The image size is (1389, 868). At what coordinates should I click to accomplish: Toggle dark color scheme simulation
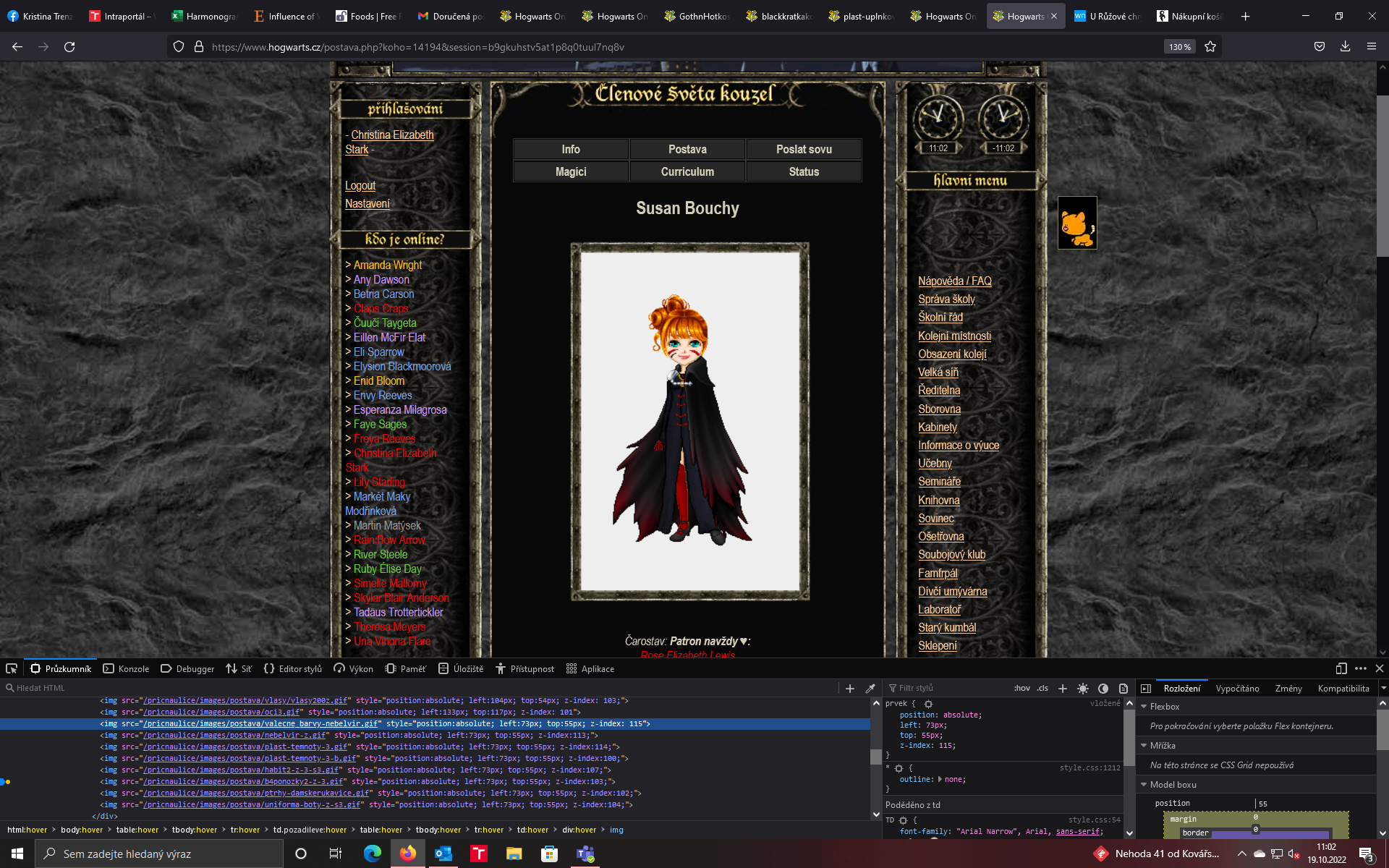coord(1103,688)
